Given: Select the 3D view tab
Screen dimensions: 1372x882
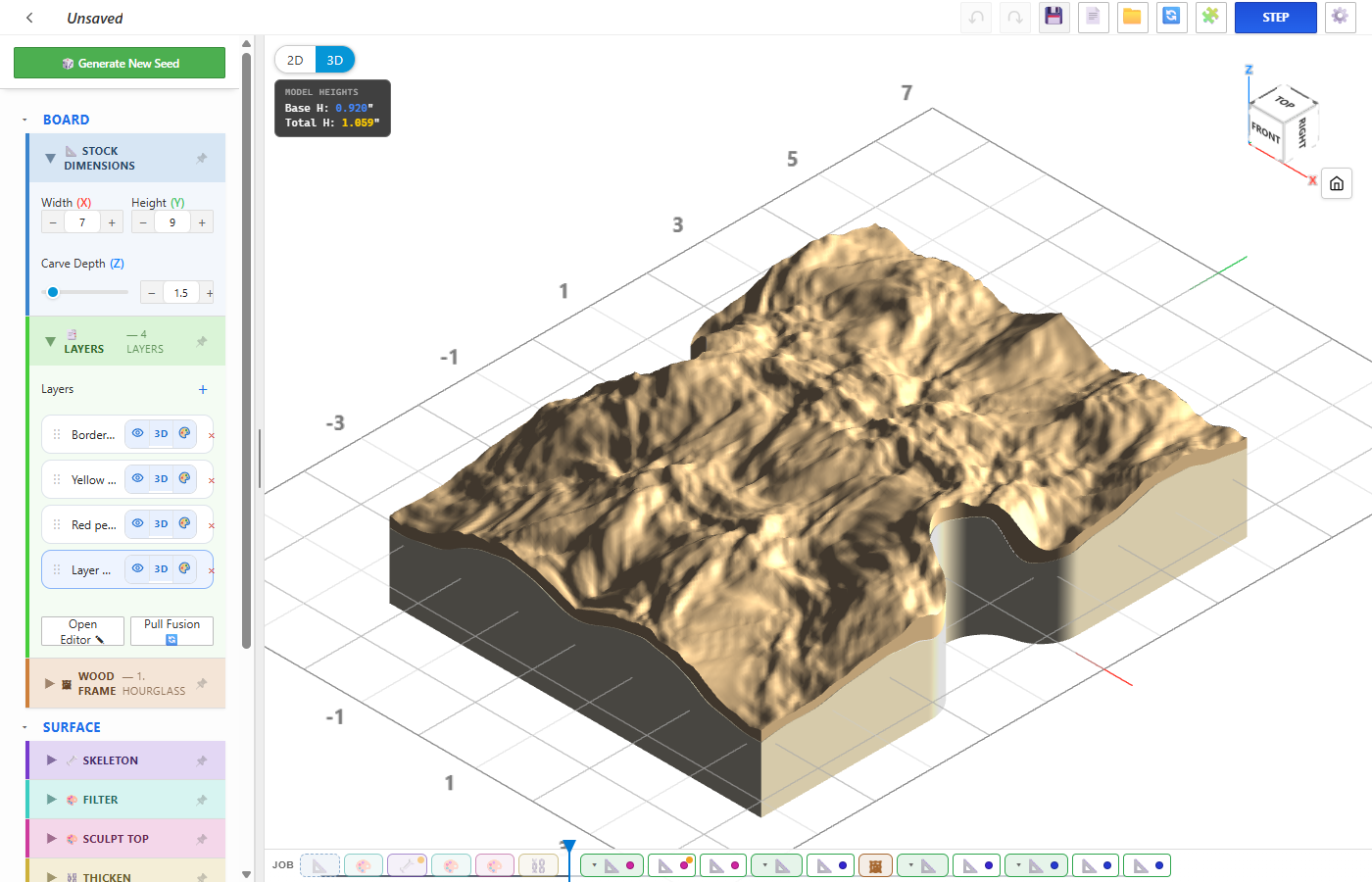Looking at the screenshot, I should [x=335, y=60].
